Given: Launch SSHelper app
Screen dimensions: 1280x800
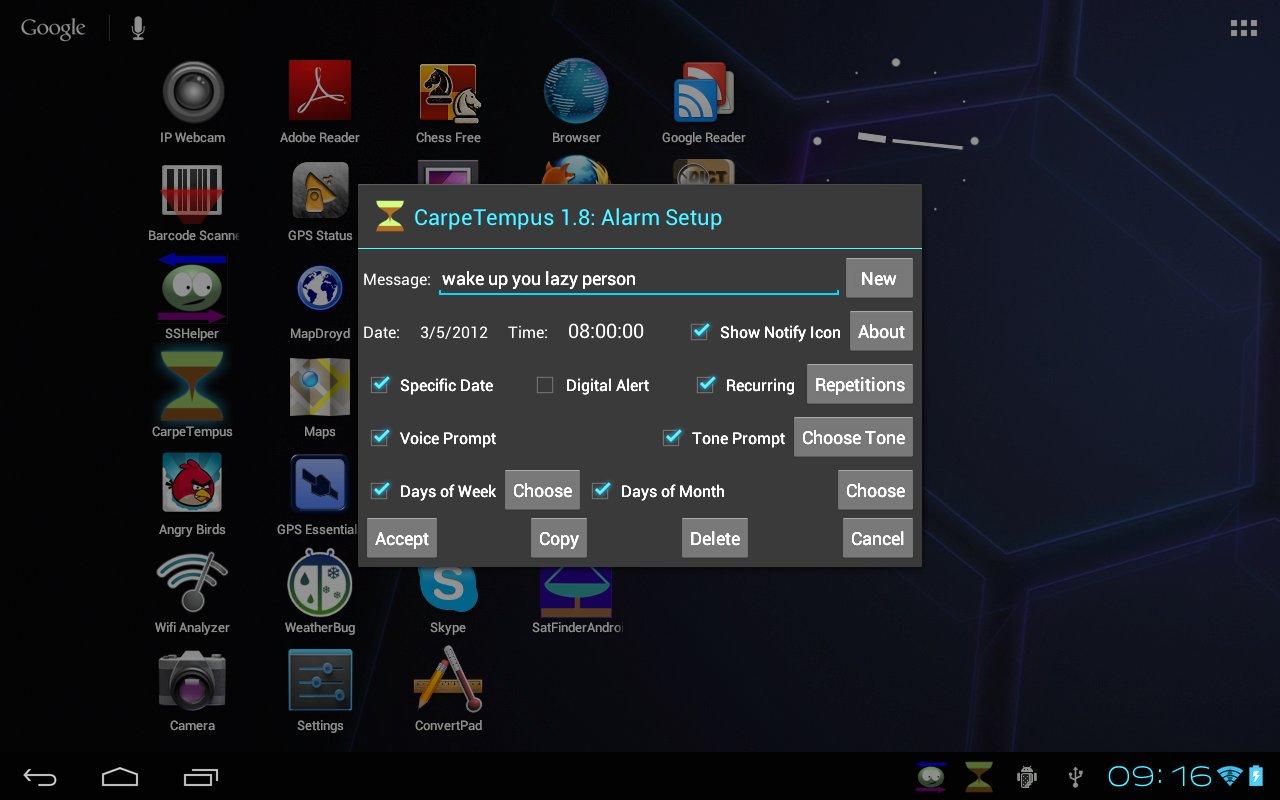Looking at the screenshot, I should [192, 298].
